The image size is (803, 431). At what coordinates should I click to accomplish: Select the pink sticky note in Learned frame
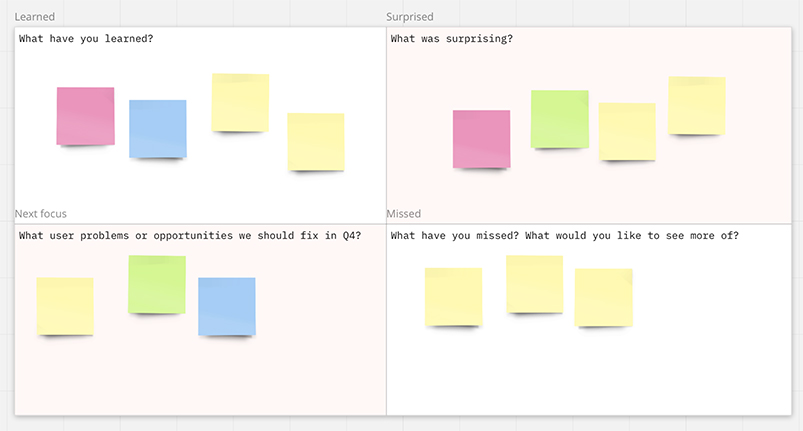(85, 116)
